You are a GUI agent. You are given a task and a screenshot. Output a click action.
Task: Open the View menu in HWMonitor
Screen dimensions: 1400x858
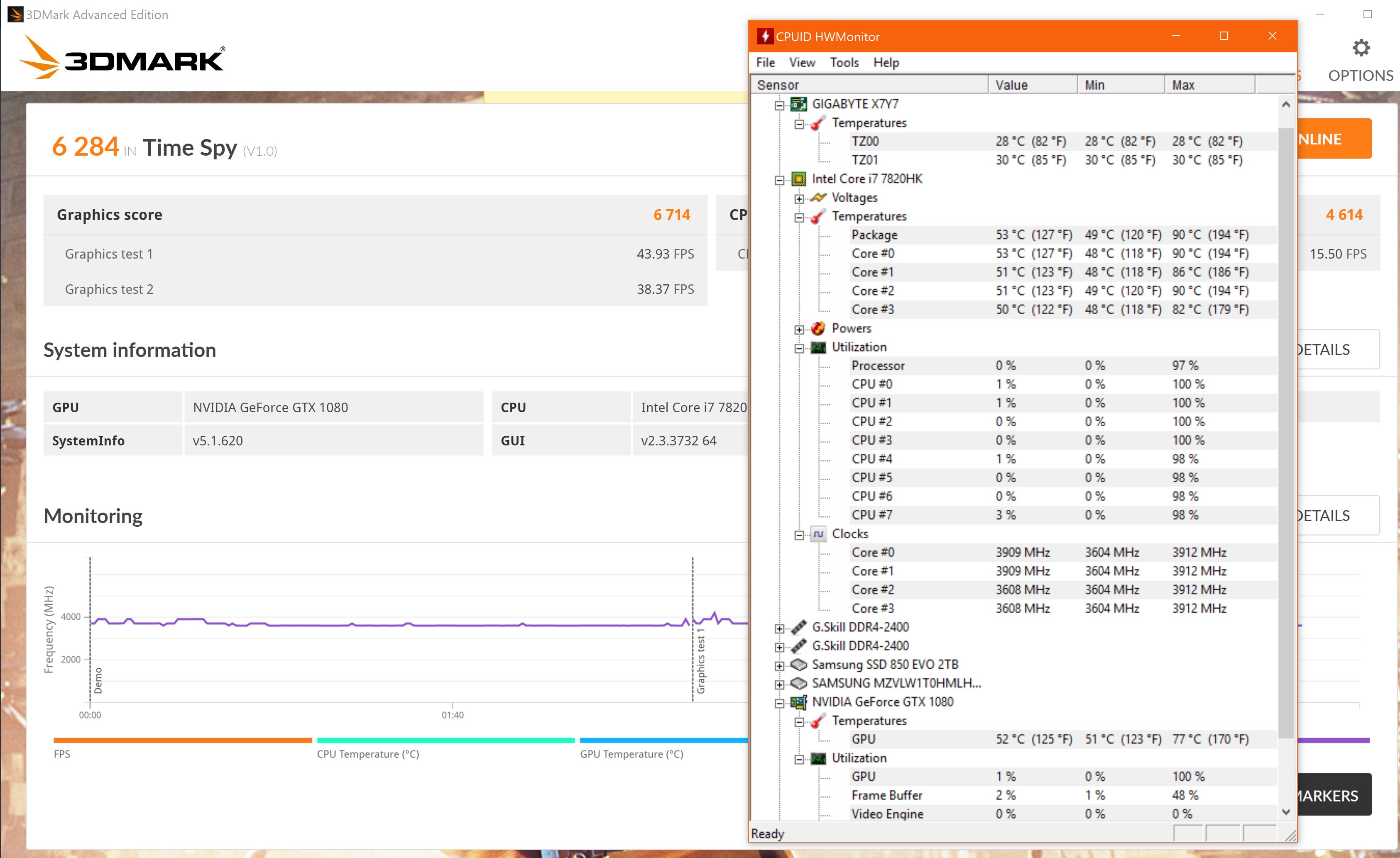point(802,63)
